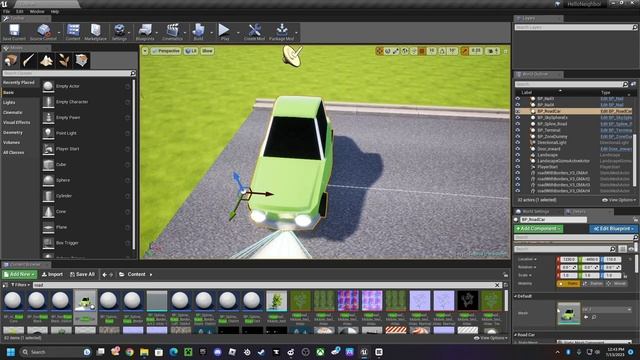Image resolution: width=640 pixels, height=360 pixels.
Task: Select Box Trigger from placement list
Action: pyautogui.click(x=86, y=243)
